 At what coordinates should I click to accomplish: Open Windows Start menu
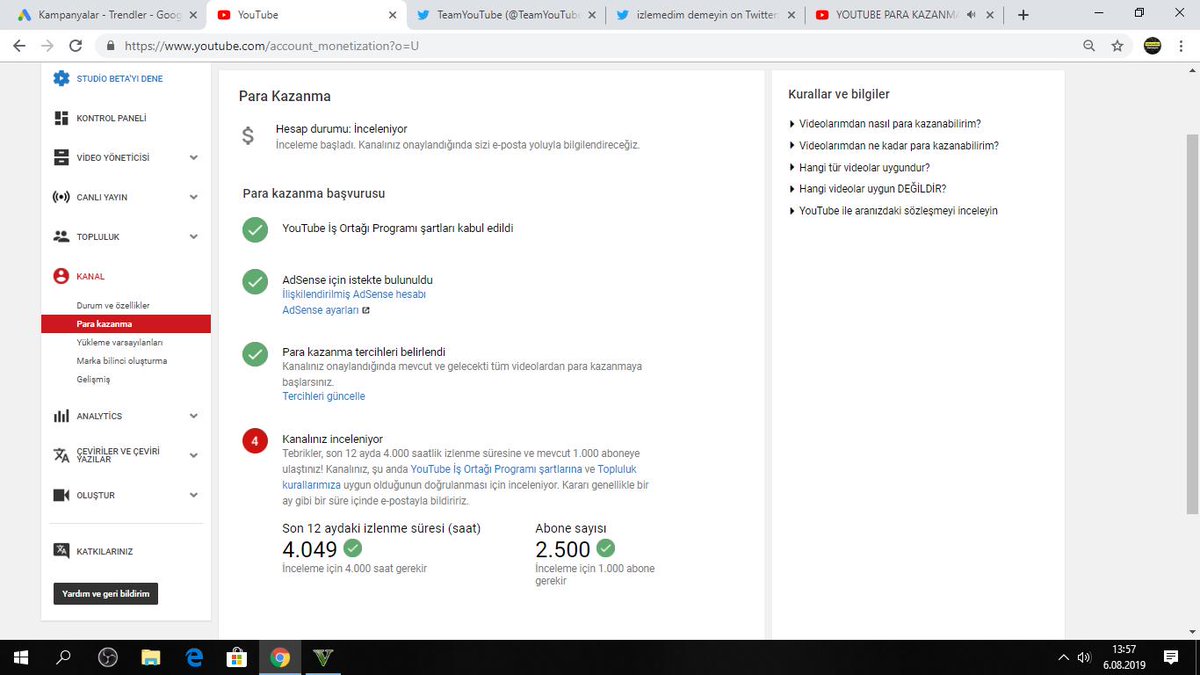pos(22,657)
